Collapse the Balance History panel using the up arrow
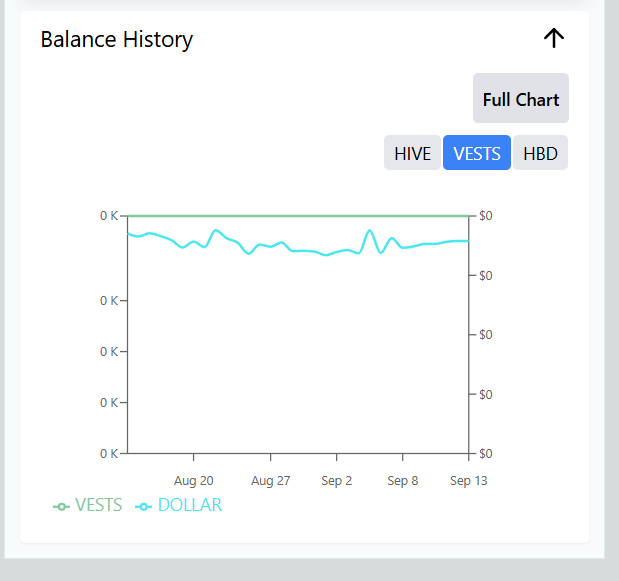Screen dimensions: 619x581 click(x=554, y=39)
